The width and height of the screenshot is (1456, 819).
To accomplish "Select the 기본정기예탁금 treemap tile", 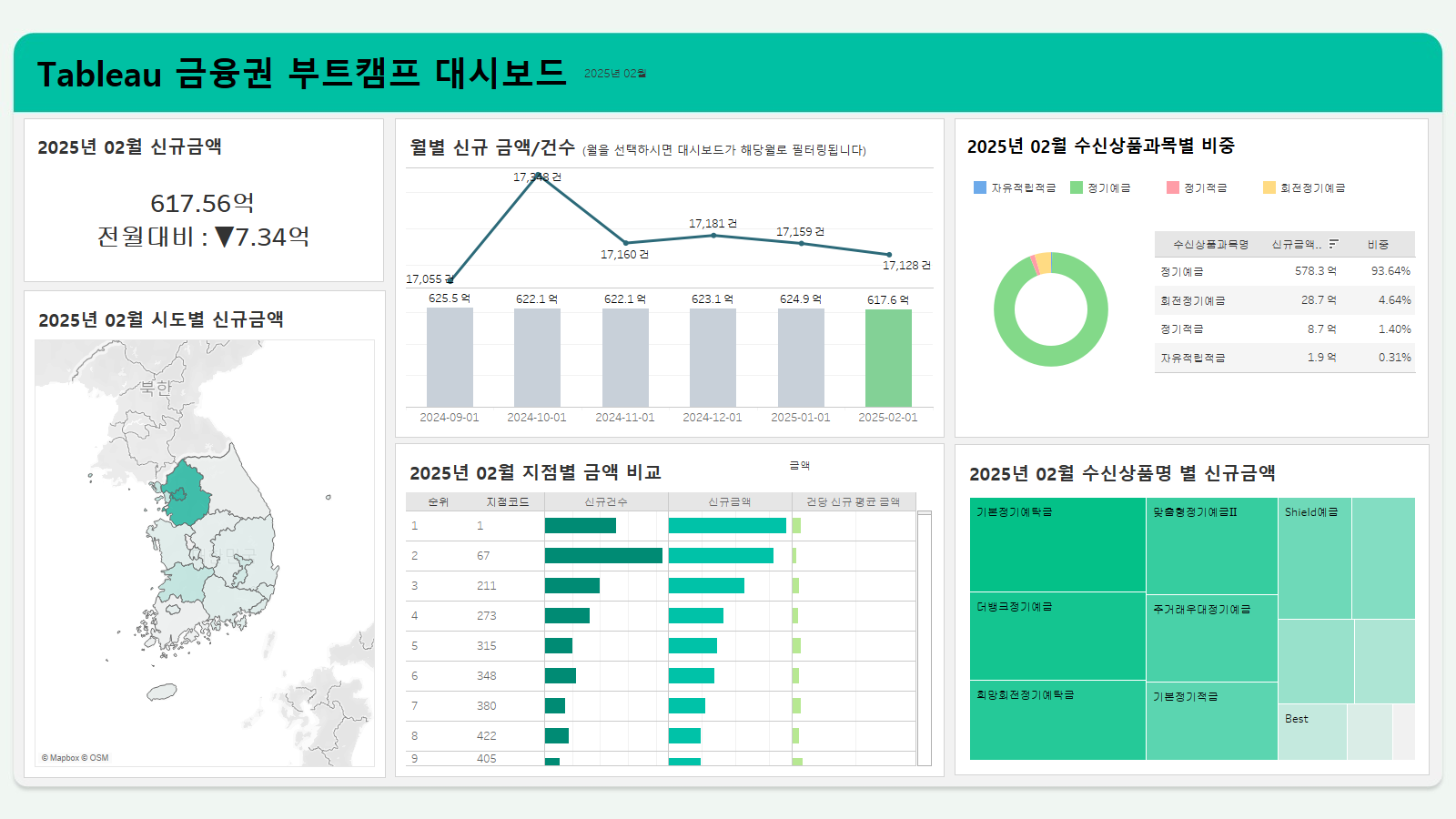I will pyautogui.click(x=1057, y=544).
